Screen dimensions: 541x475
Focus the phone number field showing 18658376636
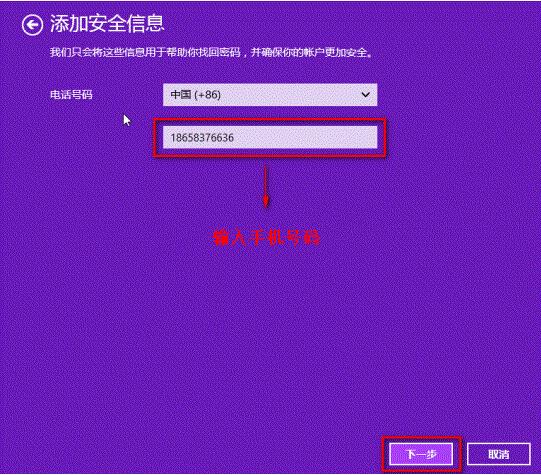tap(270, 137)
